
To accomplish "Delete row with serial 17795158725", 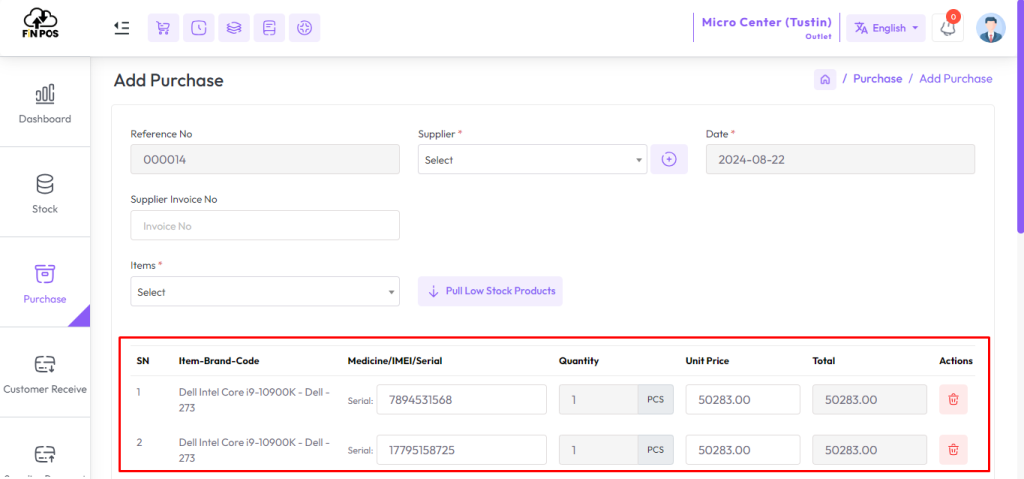I will coord(953,450).
